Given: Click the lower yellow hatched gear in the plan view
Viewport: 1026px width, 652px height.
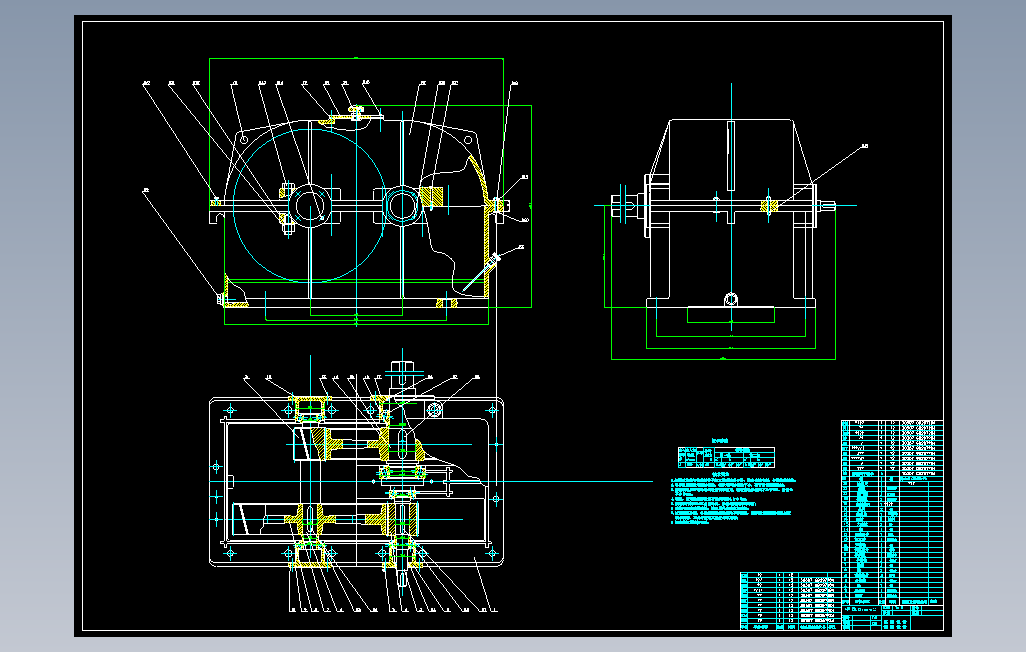Looking at the screenshot, I should [x=308, y=520].
